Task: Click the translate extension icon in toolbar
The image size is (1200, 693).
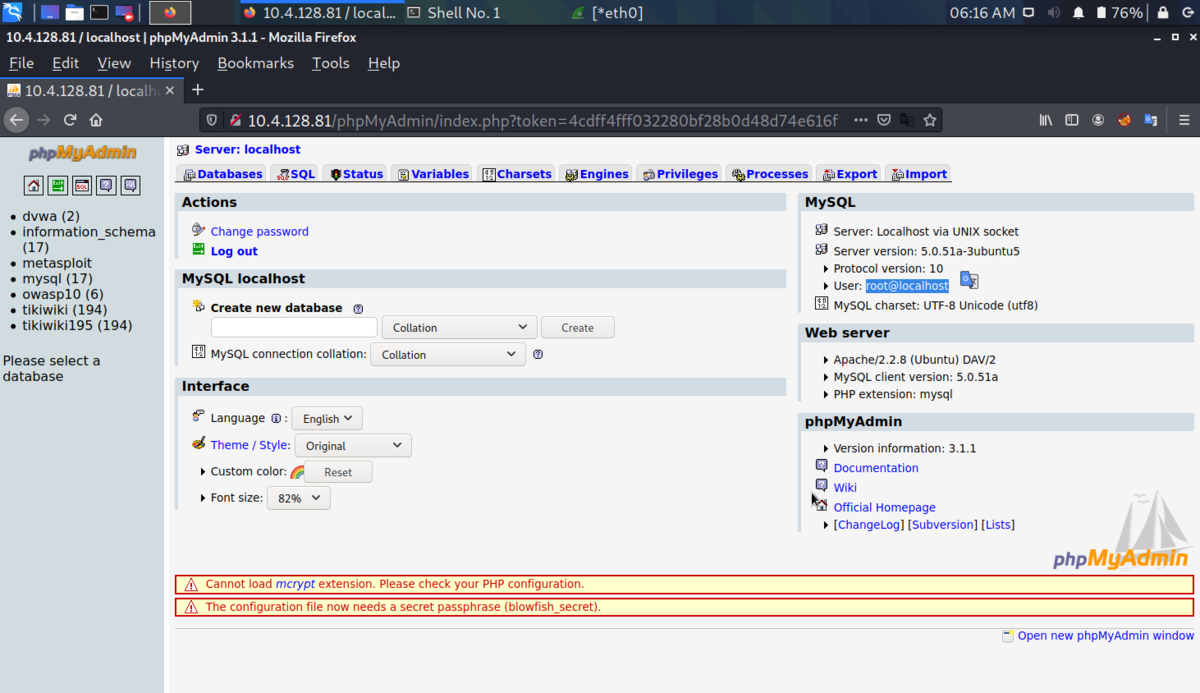Action: 1150,120
